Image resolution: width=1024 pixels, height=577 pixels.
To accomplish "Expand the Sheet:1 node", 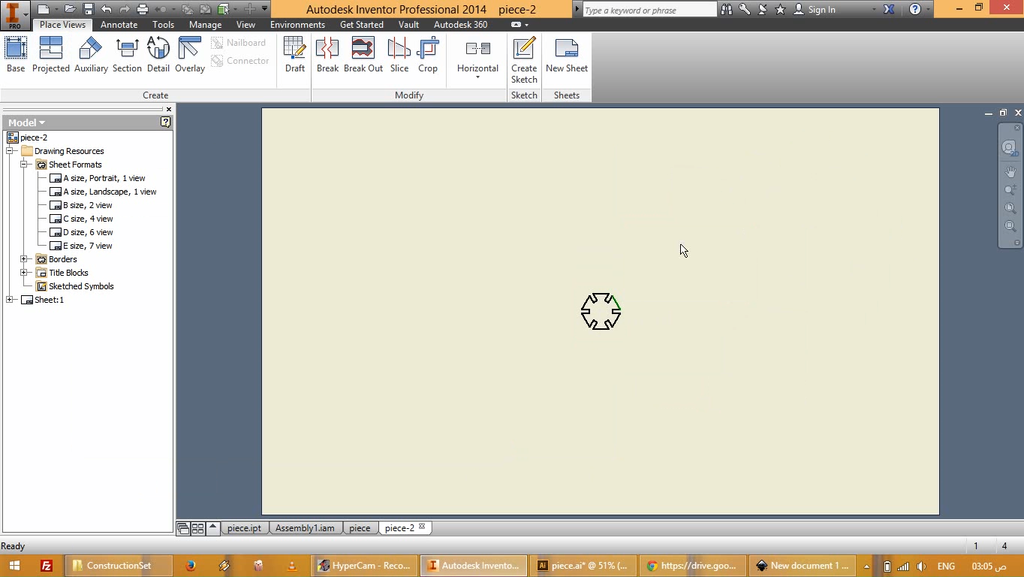I will point(10,300).
